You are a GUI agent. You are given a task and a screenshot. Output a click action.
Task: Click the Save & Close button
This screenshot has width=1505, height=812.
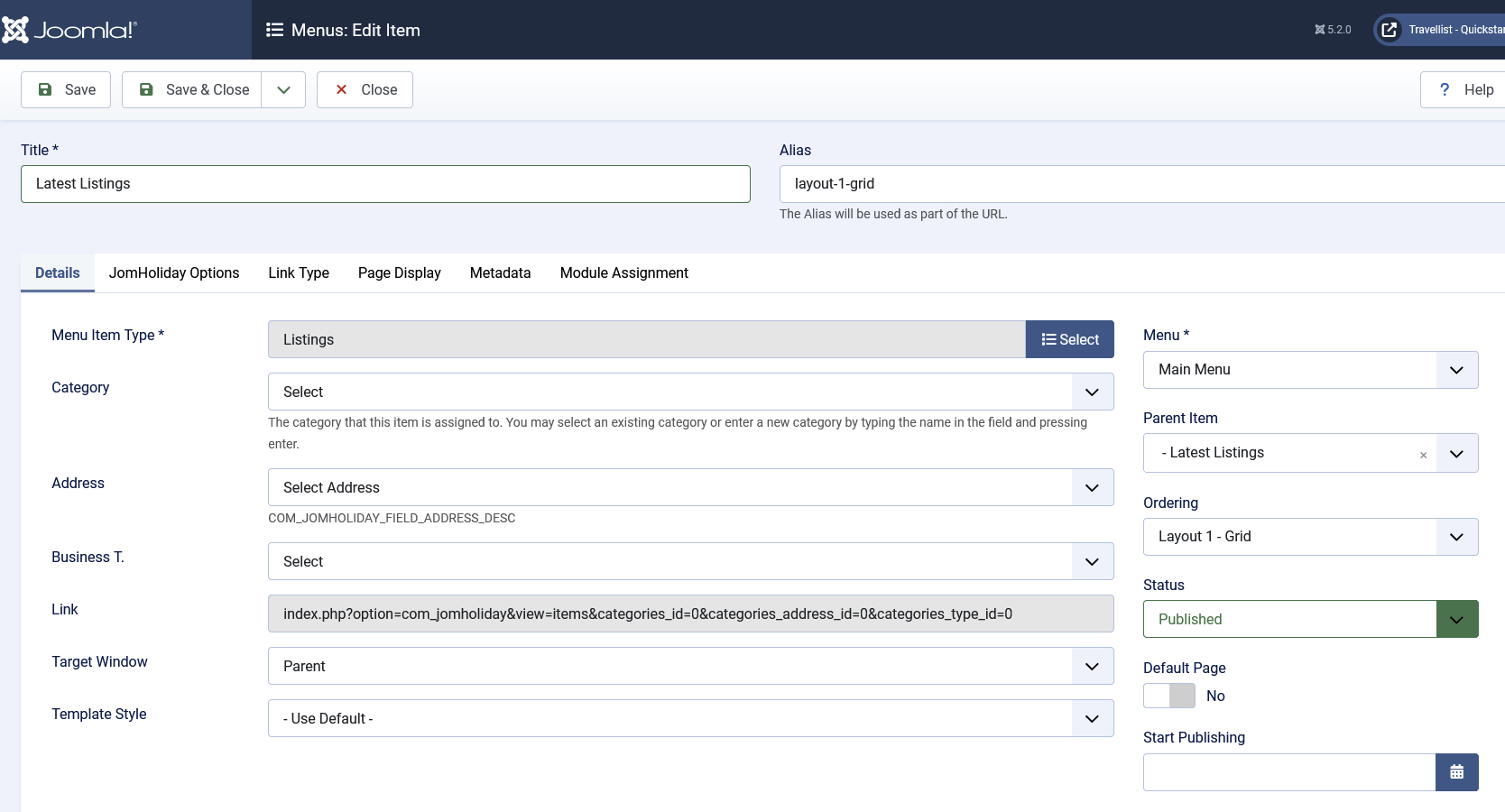[x=192, y=89]
